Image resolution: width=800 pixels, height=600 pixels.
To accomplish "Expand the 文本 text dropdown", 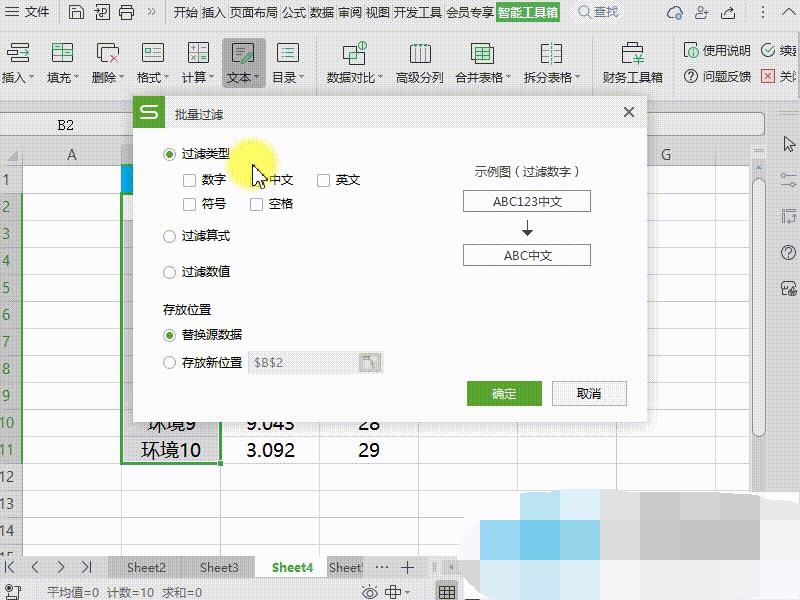I will (x=242, y=77).
